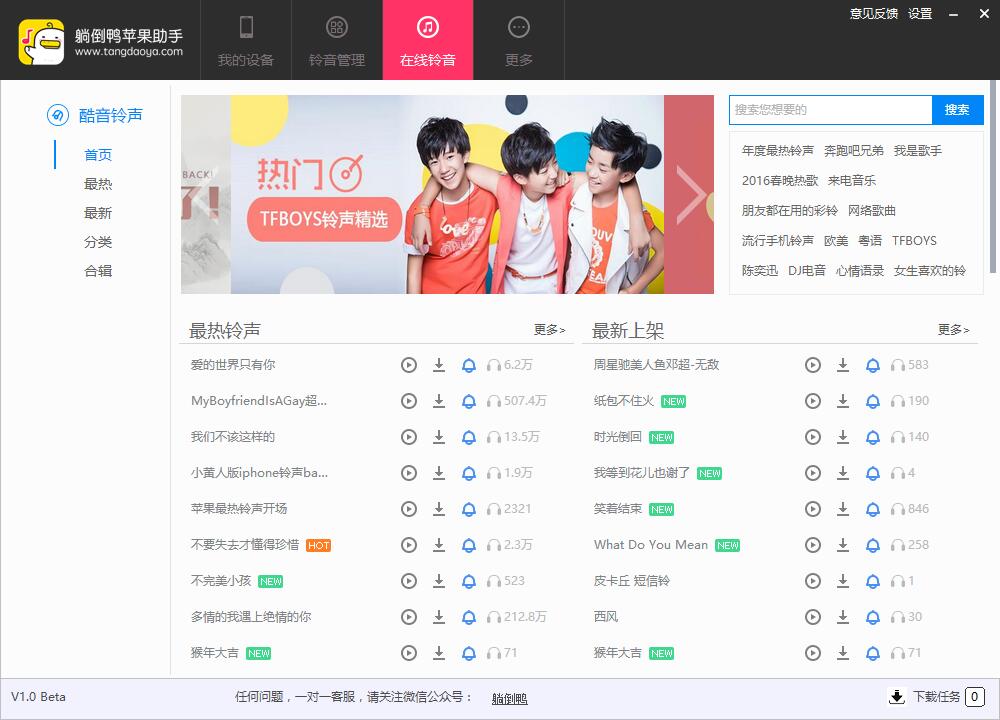Switch to 铃音管理 tab
The image size is (1000, 720).
337,40
